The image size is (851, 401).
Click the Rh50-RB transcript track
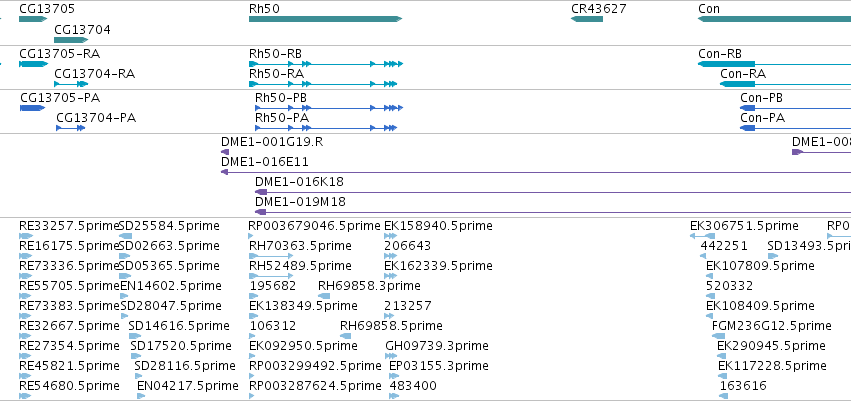pyautogui.click(x=326, y=64)
